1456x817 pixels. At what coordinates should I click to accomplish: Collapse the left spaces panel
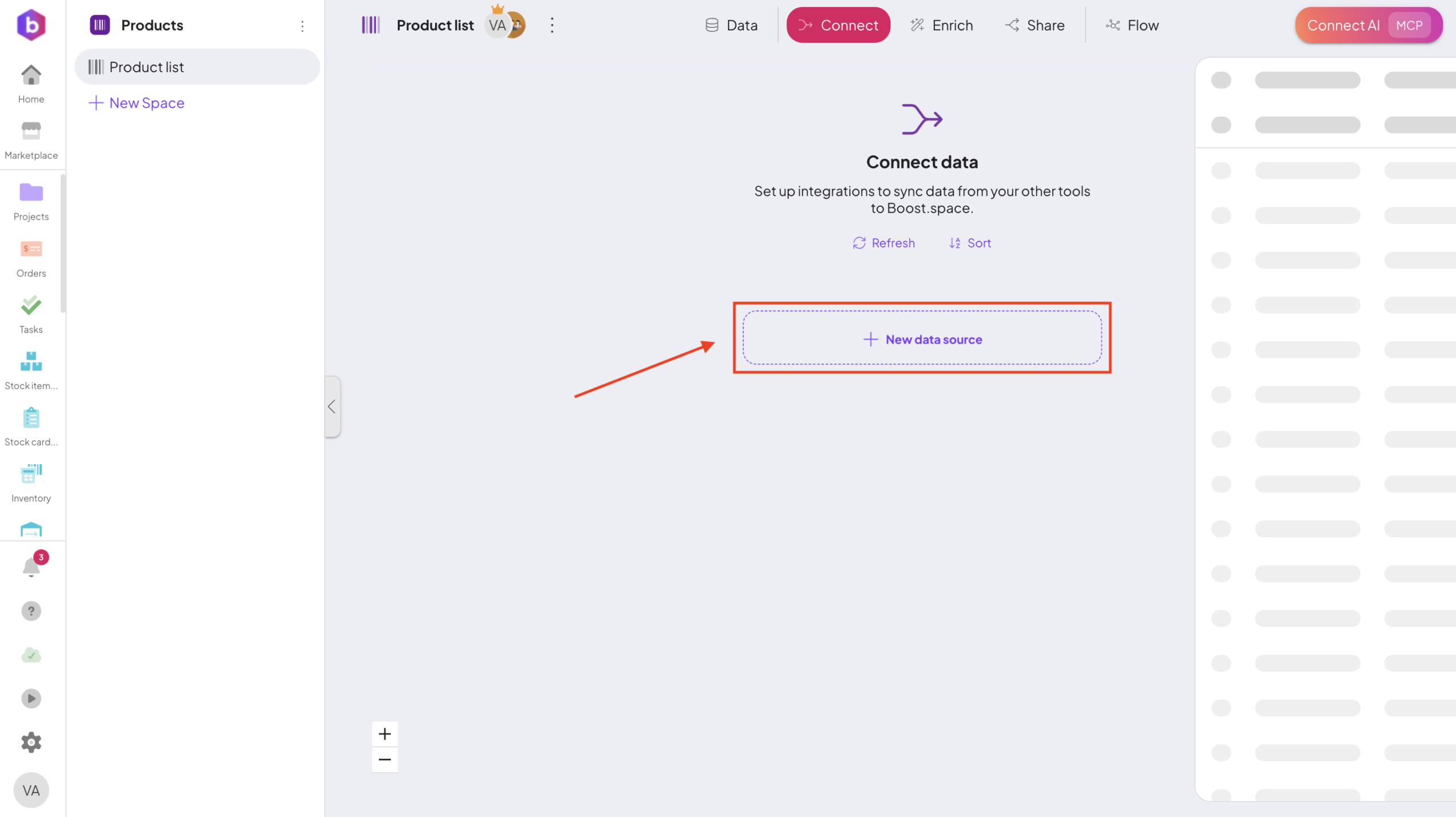(x=332, y=407)
